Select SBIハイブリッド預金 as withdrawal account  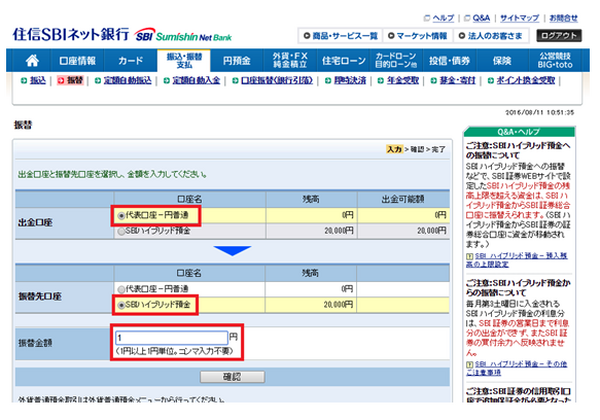tap(121, 231)
